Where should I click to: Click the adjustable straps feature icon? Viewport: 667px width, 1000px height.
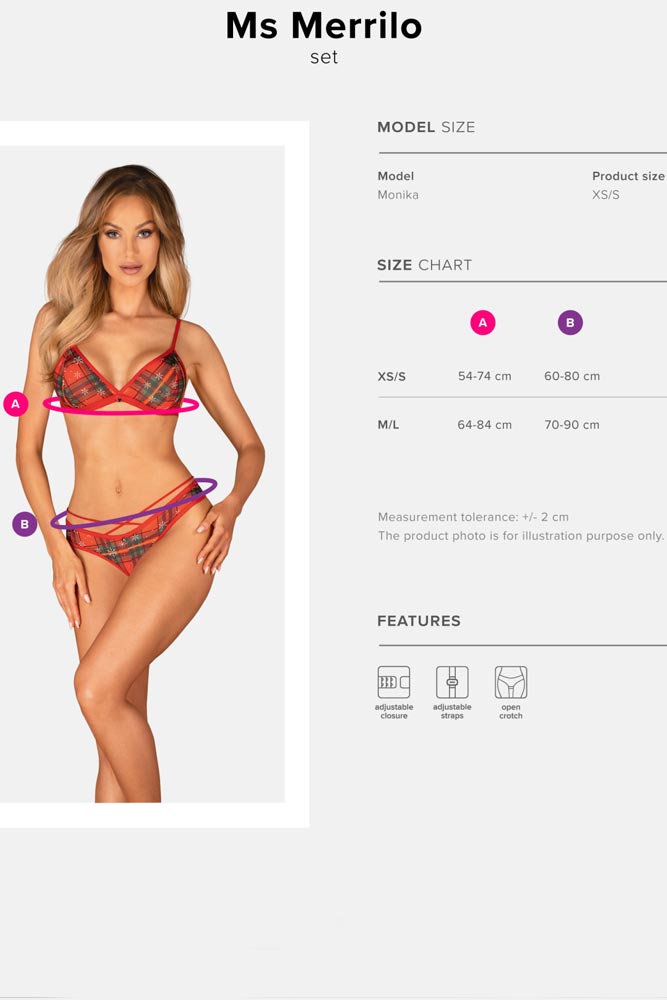point(452,682)
